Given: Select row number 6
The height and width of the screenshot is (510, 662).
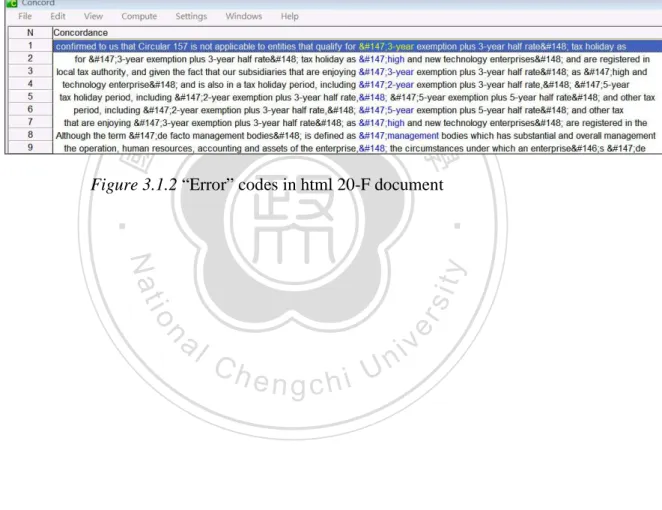Looking at the screenshot, I should pyautogui.click(x=30, y=109).
